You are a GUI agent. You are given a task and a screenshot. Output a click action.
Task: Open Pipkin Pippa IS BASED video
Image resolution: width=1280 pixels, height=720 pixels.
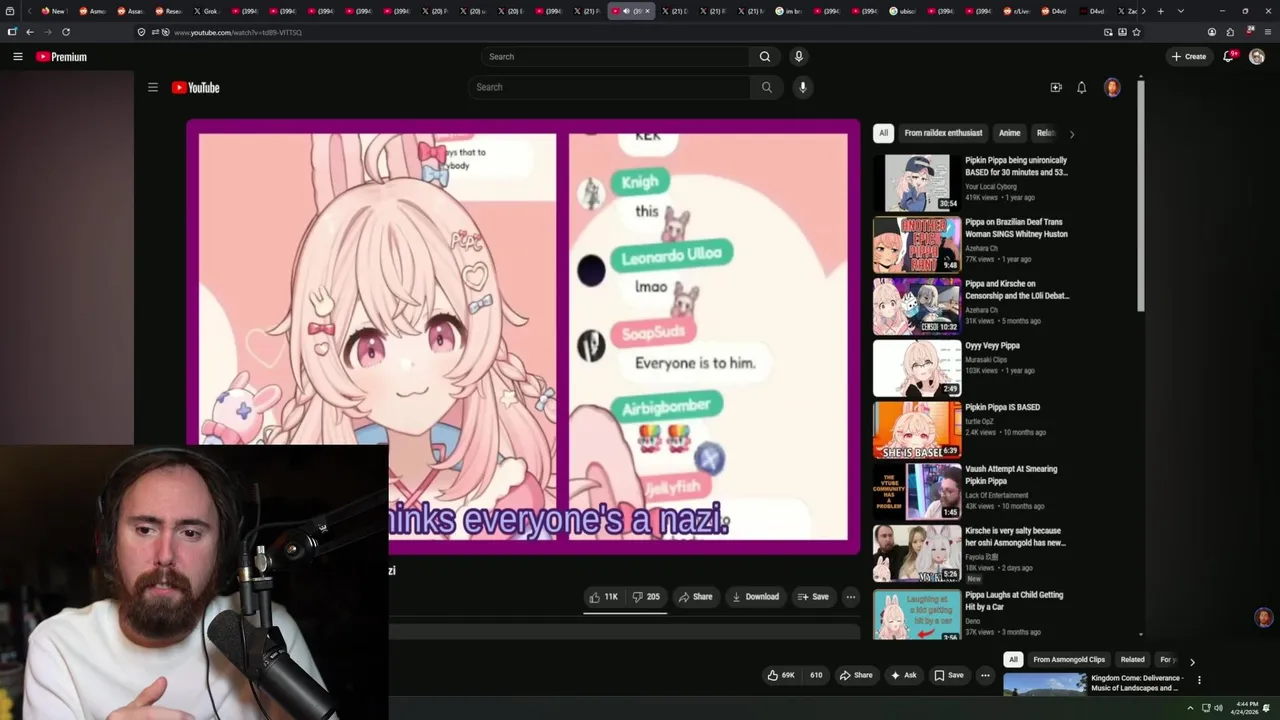(917, 430)
